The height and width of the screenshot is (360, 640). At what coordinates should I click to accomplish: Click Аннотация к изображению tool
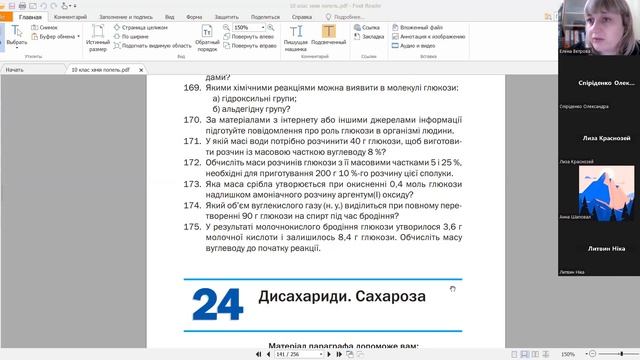(x=429, y=37)
